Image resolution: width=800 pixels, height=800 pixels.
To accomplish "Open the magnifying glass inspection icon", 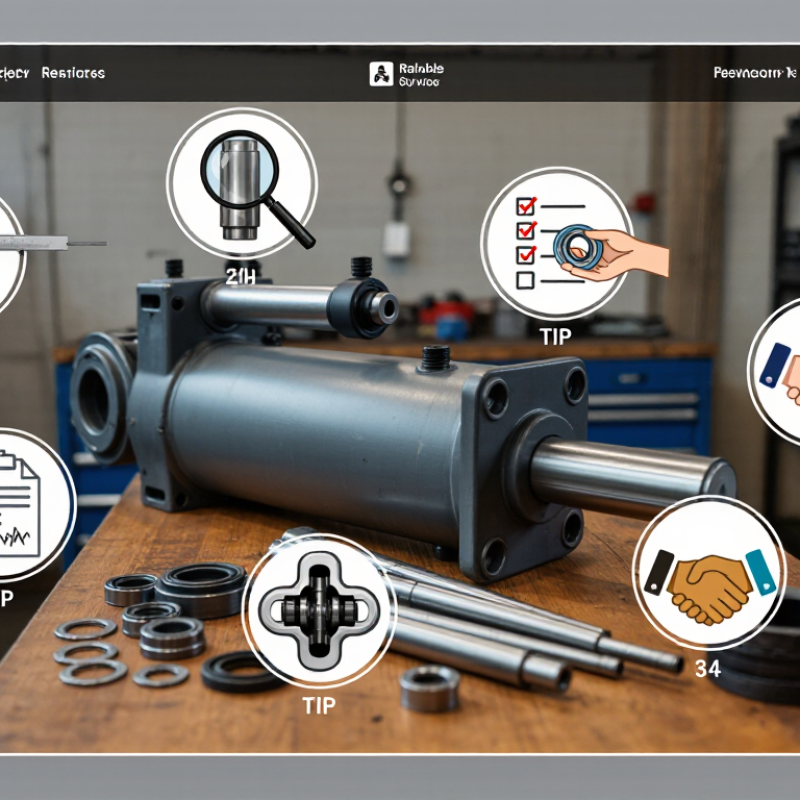I will [x=242, y=184].
